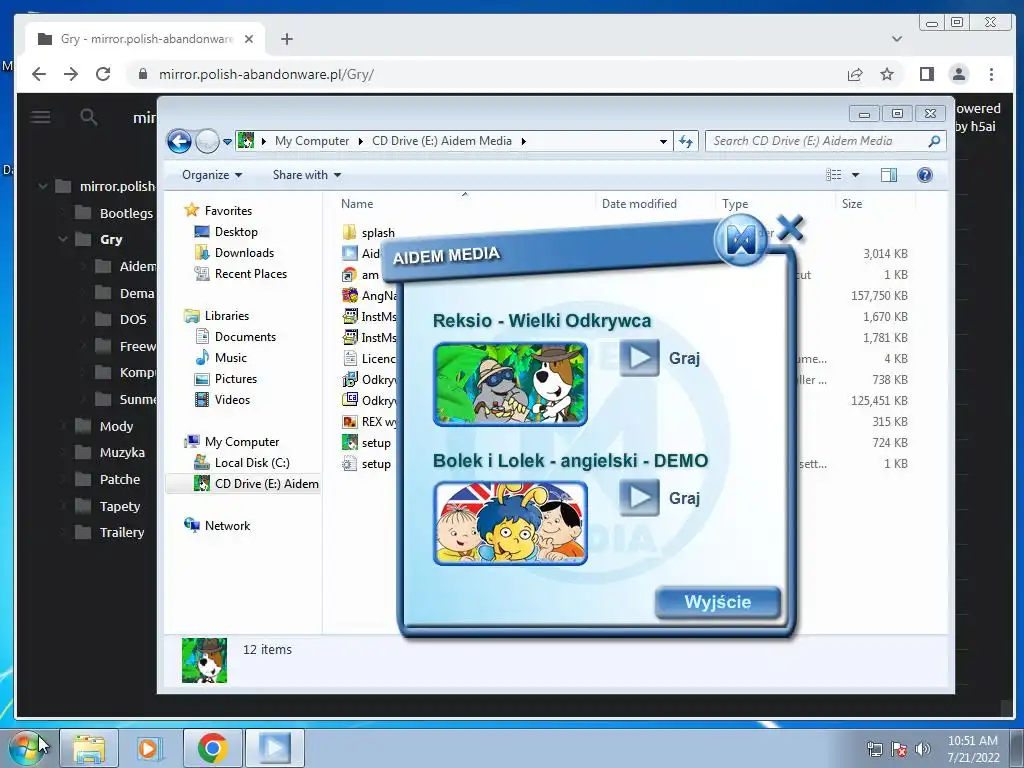Image resolution: width=1024 pixels, height=768 pixels.
Task: Open a new Chrome tab
Action: pyautogui.click(x=287, y=39)
